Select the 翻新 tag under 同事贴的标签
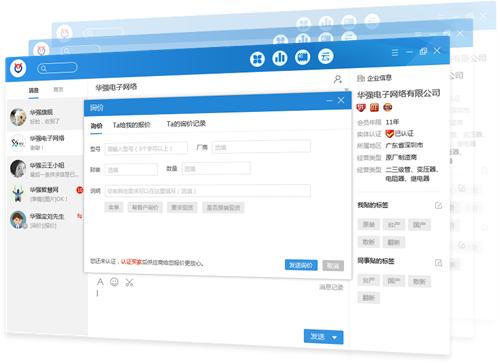Image resolution: width=500 pixels, height=364 pixels. tap(369, 297)
